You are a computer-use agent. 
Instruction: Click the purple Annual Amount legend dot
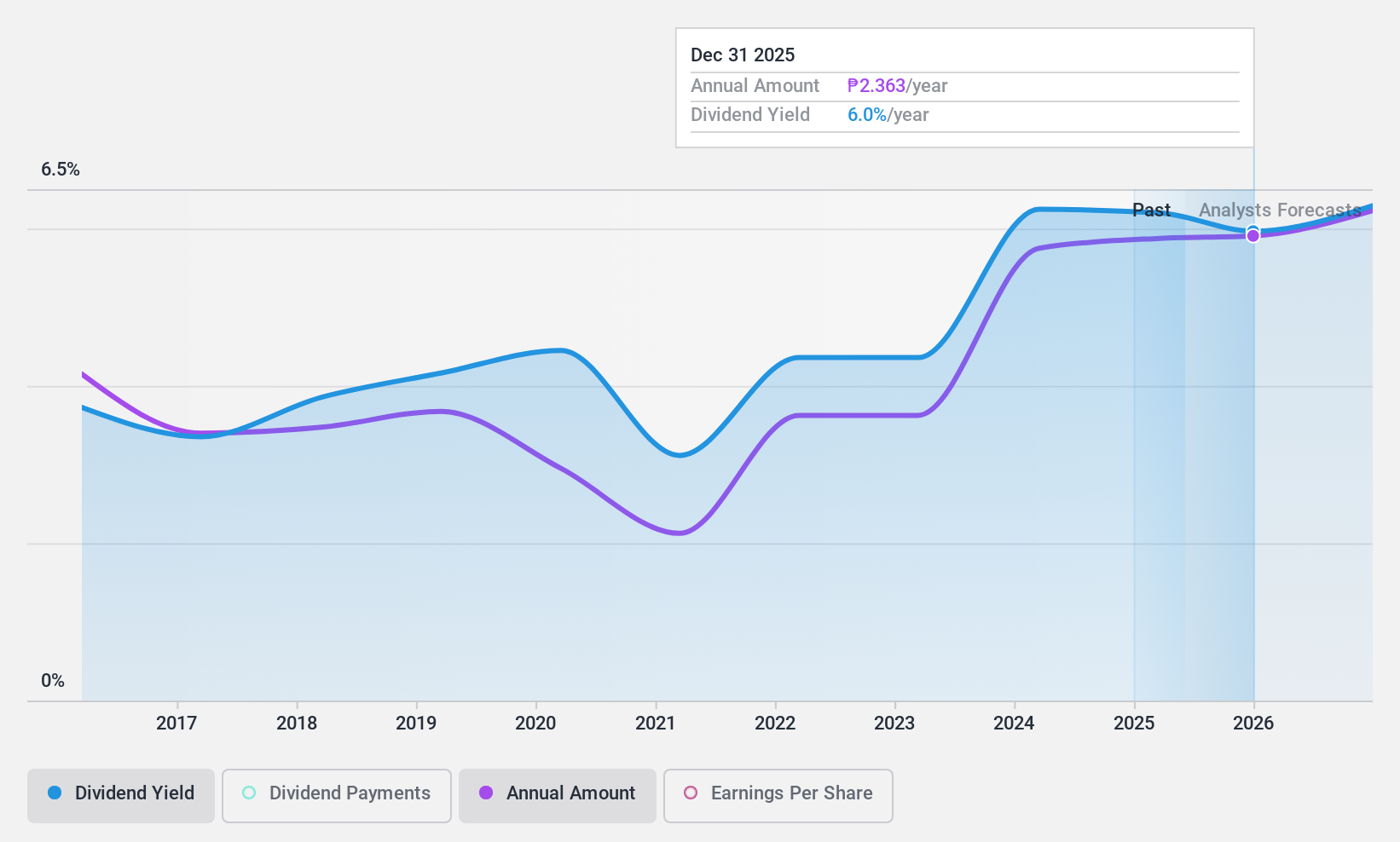[486, 793]
